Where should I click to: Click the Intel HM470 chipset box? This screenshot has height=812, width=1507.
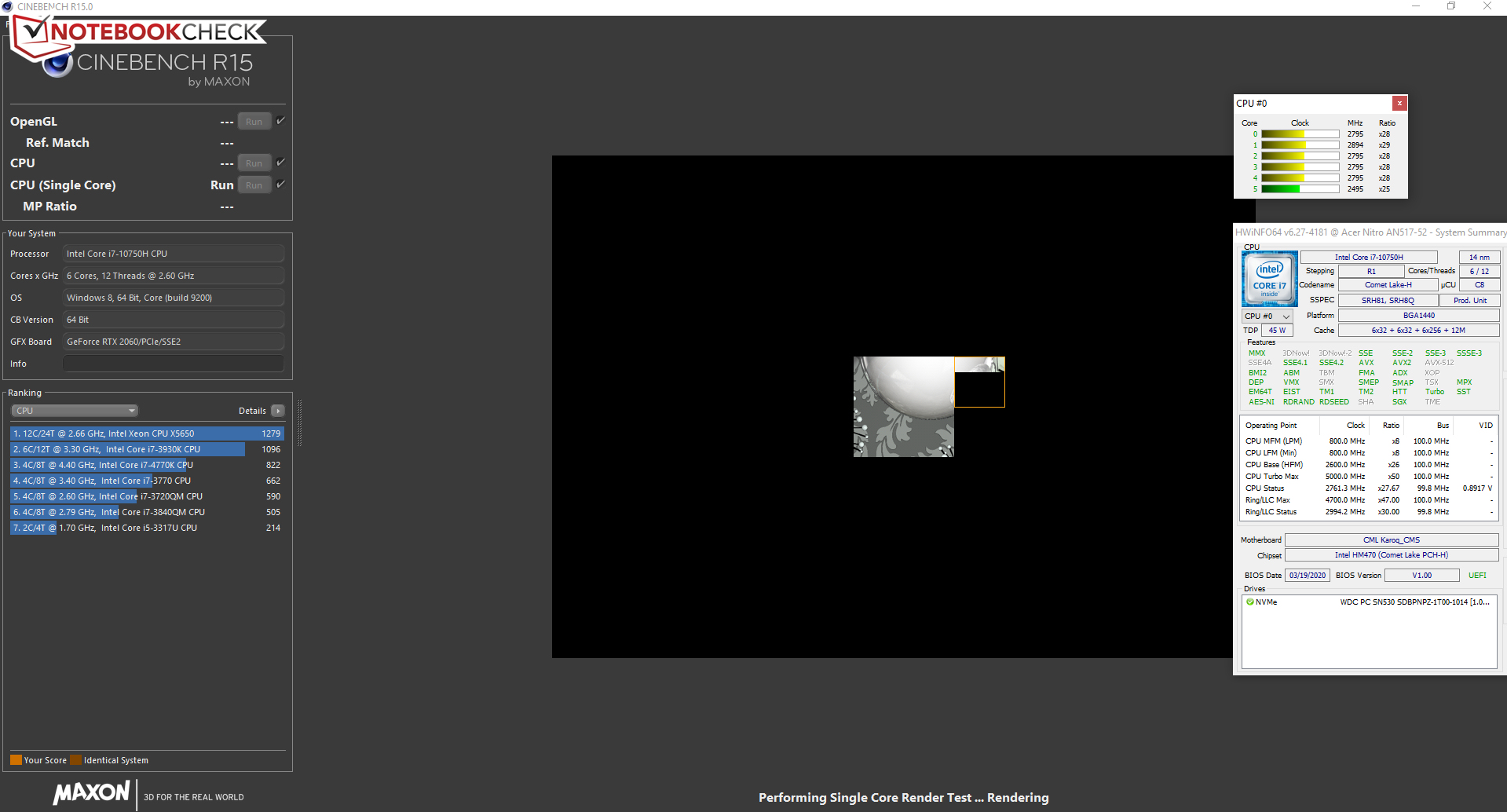1391,555
